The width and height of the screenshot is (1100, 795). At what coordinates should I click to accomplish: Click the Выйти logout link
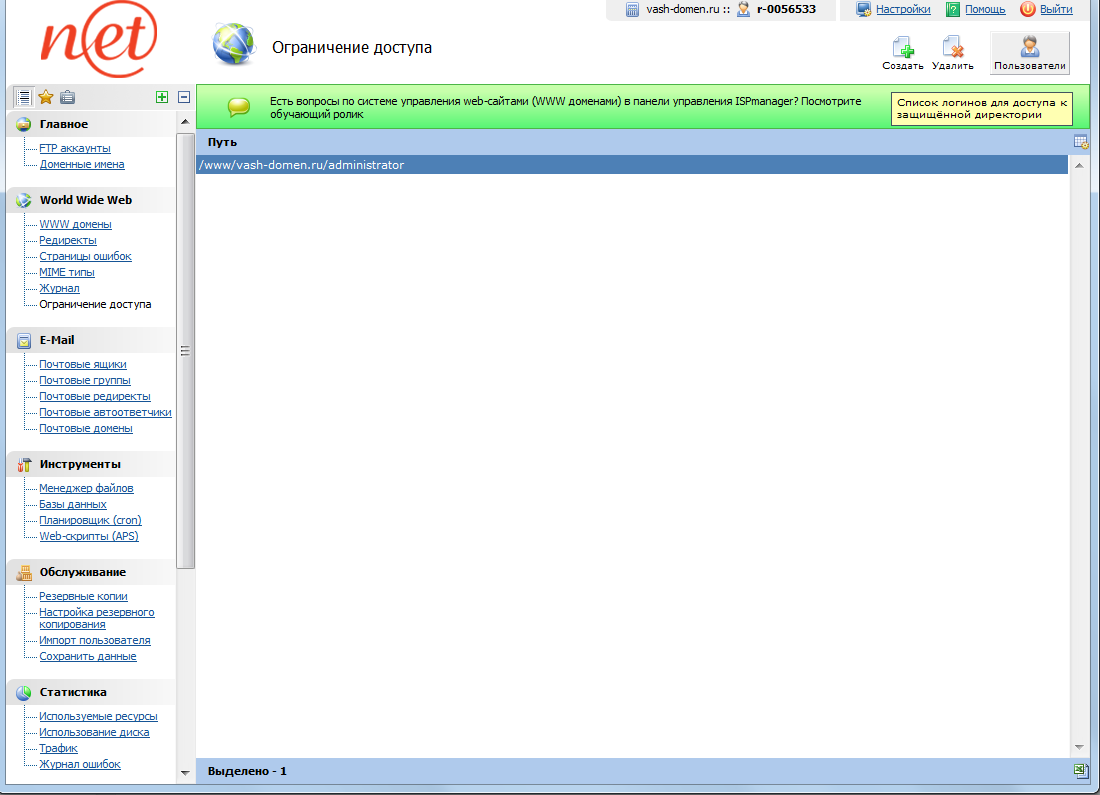(1055, 9)
